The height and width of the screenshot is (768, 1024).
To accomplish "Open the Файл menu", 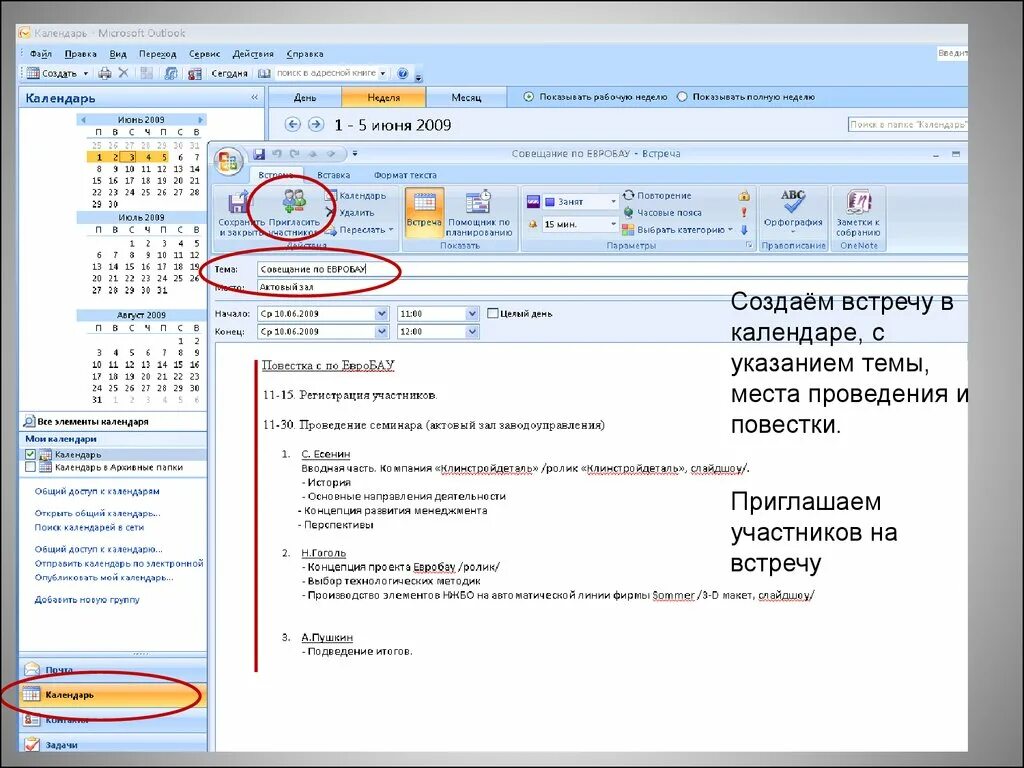I will pos(40,54).
